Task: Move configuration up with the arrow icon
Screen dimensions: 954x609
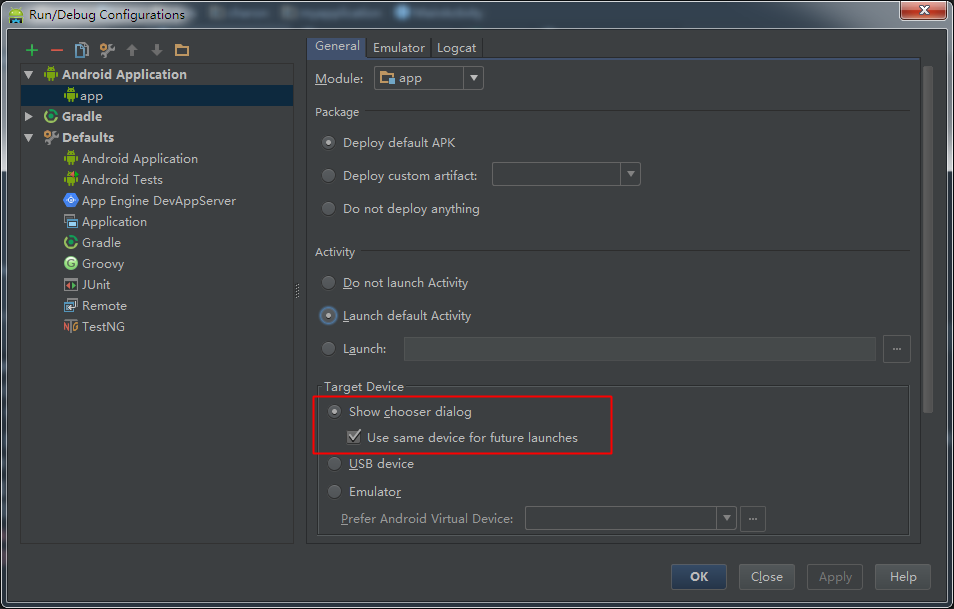Action: tap(132, 50)
